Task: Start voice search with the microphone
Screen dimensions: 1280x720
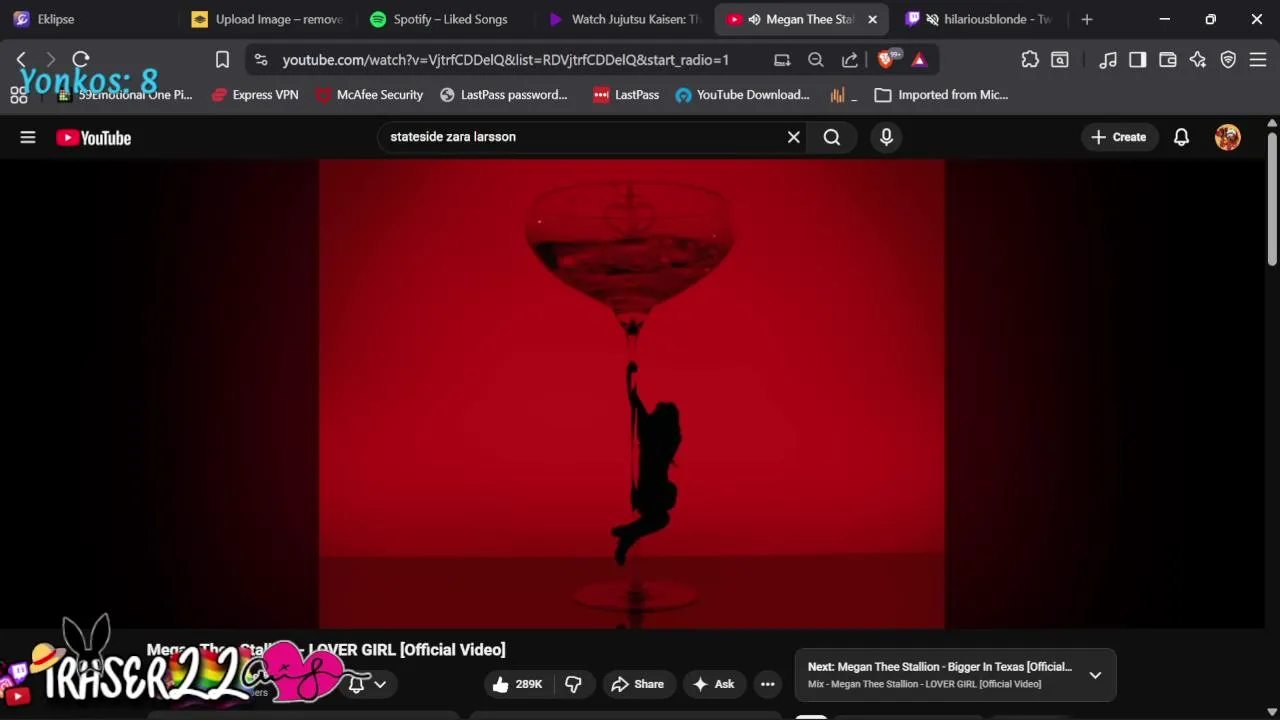Action: pos(886,137)
